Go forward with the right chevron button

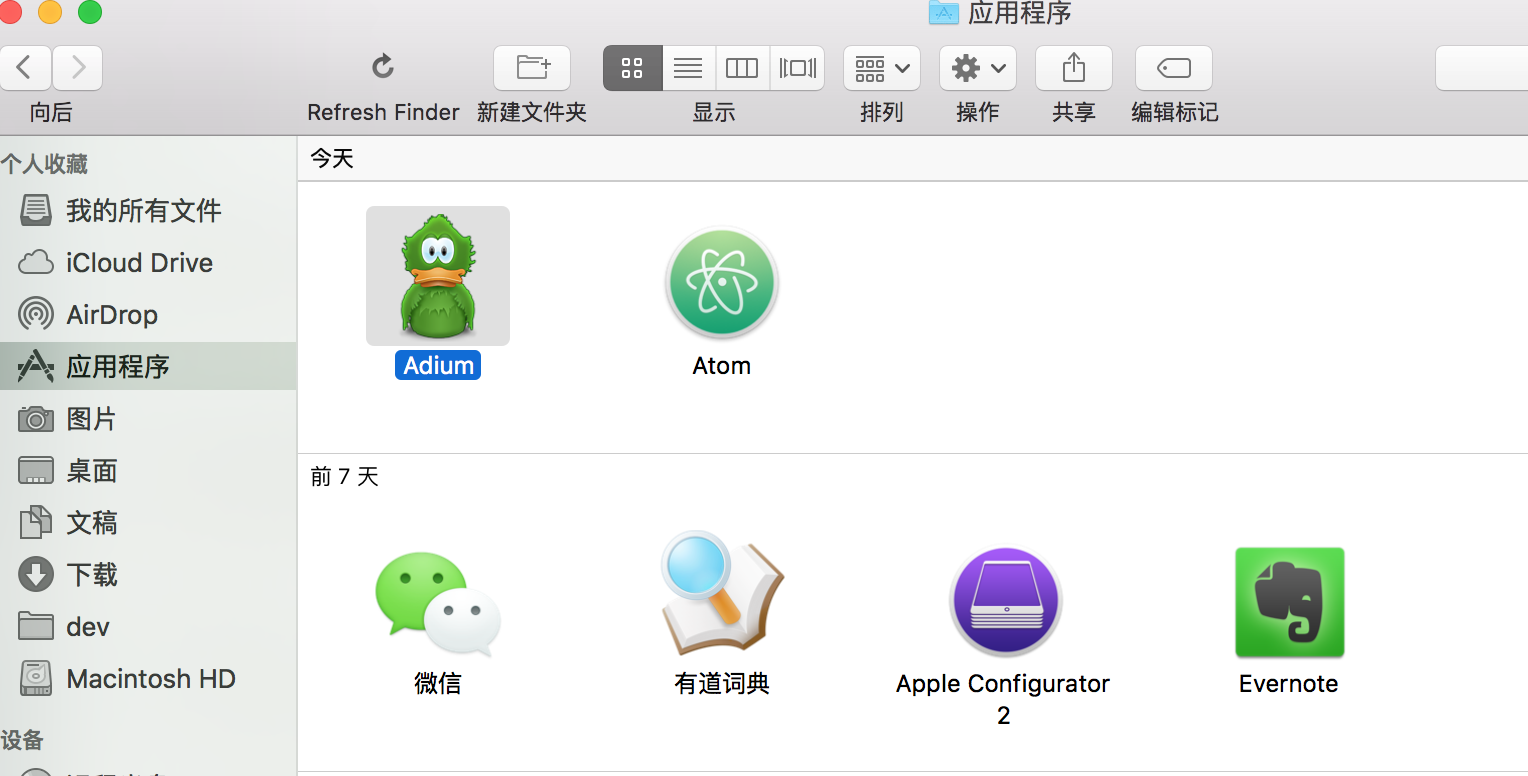pyautogui.click(x=78, y=68)
